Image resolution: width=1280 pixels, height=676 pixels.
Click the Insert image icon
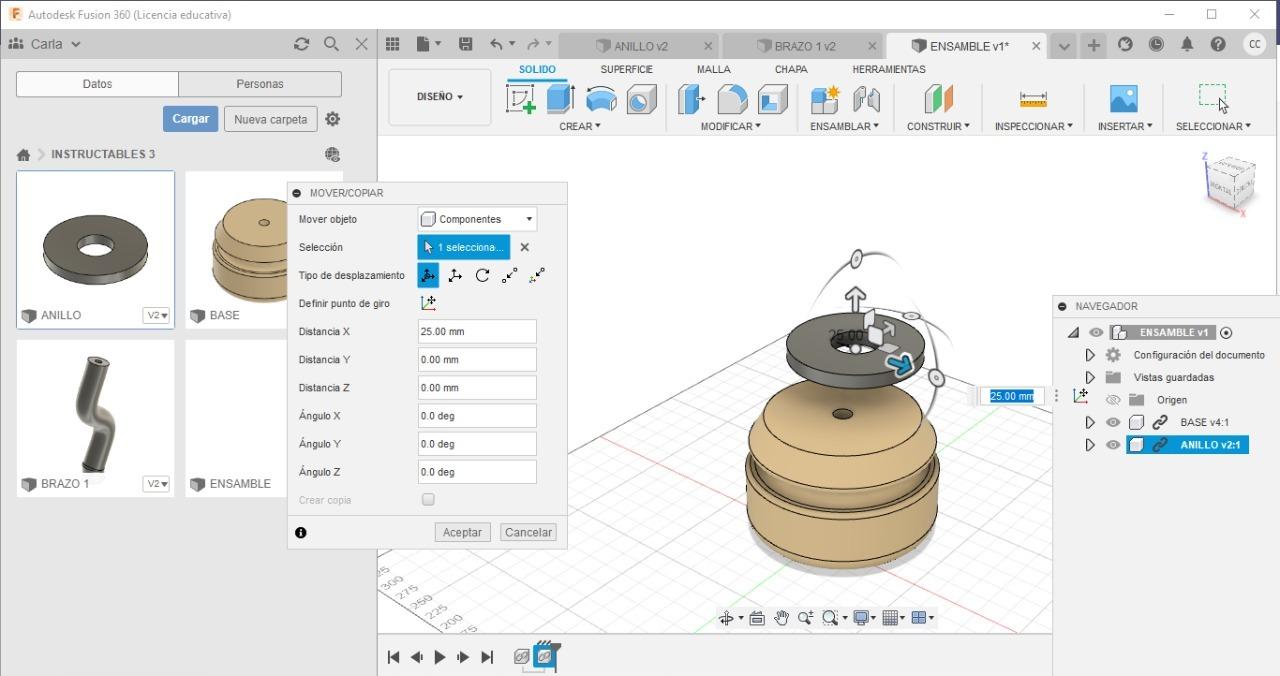coord(1124,98)
